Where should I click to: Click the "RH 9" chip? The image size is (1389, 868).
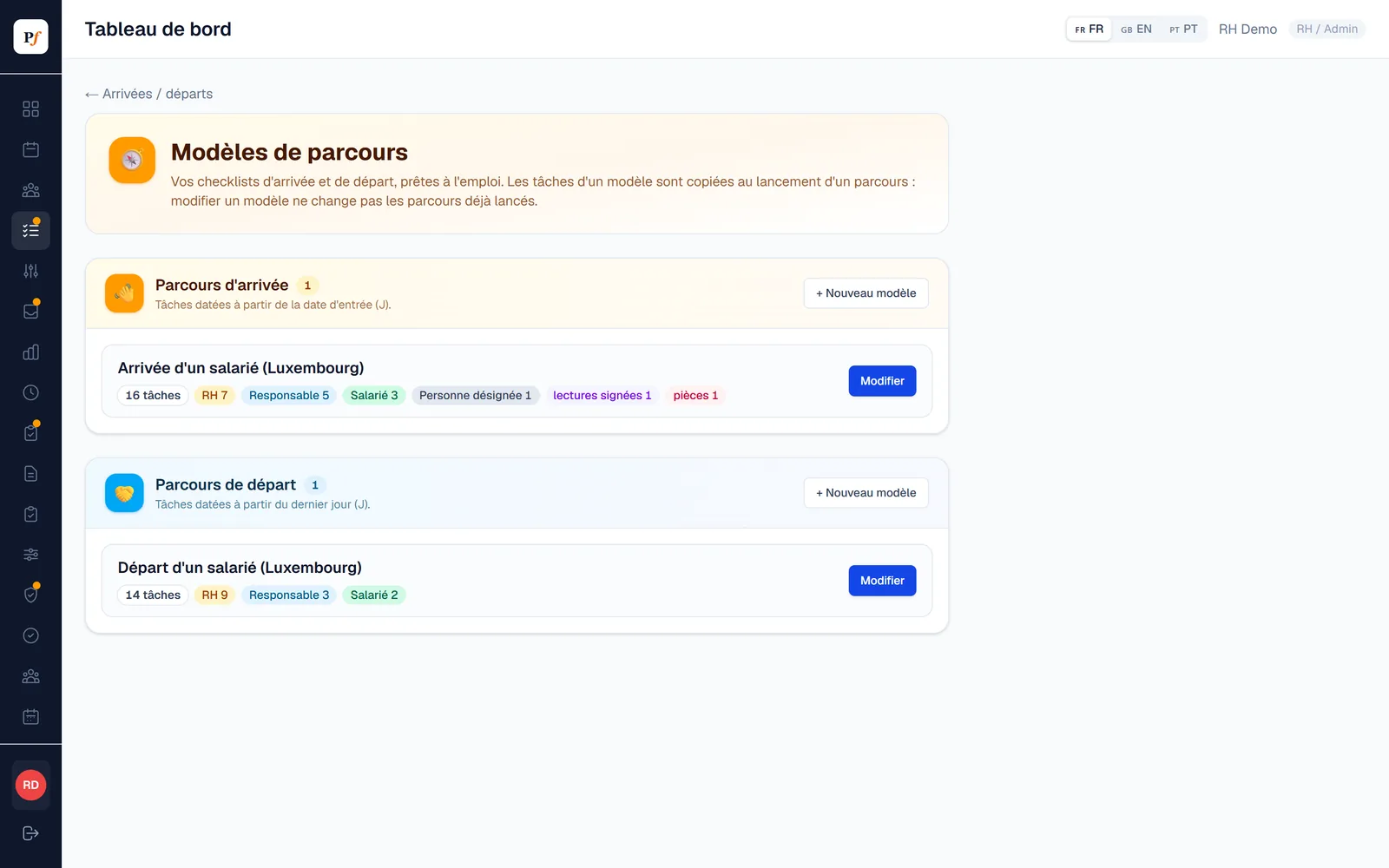(x=214, y=595)
